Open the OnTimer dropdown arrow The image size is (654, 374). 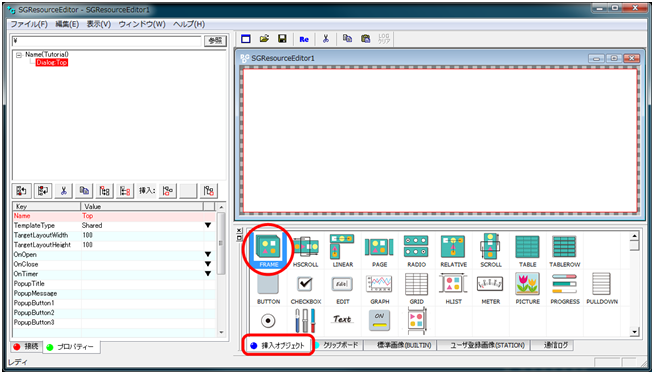click(208, 274)
